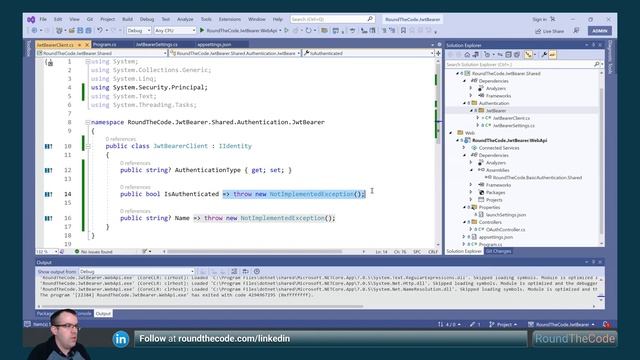640x360 pixels.
Task: Open the Any CPU platform dropdown
Action: point(175,31)
